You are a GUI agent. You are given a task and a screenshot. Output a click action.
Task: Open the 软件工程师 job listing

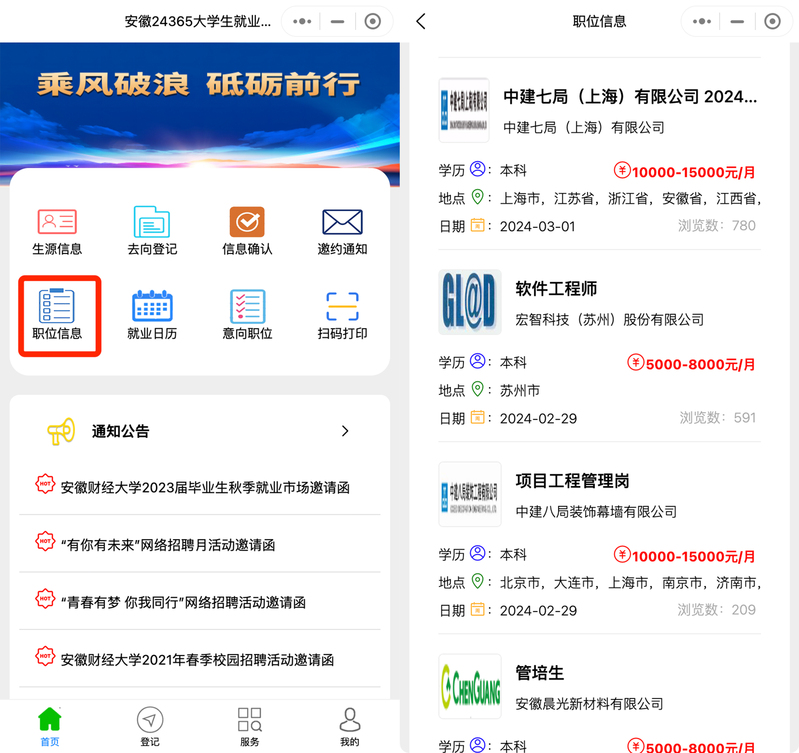click(x=556, y=289)
